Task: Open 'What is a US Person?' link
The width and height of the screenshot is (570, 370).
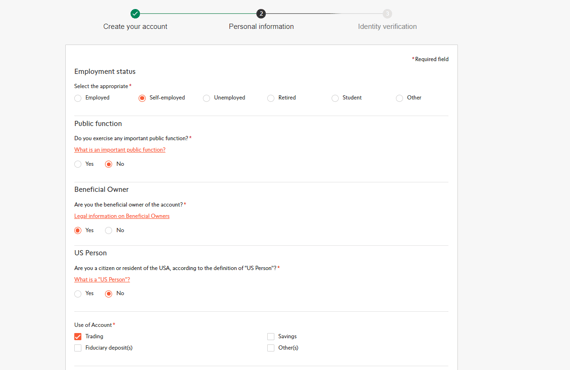Action: click(102, 279)
